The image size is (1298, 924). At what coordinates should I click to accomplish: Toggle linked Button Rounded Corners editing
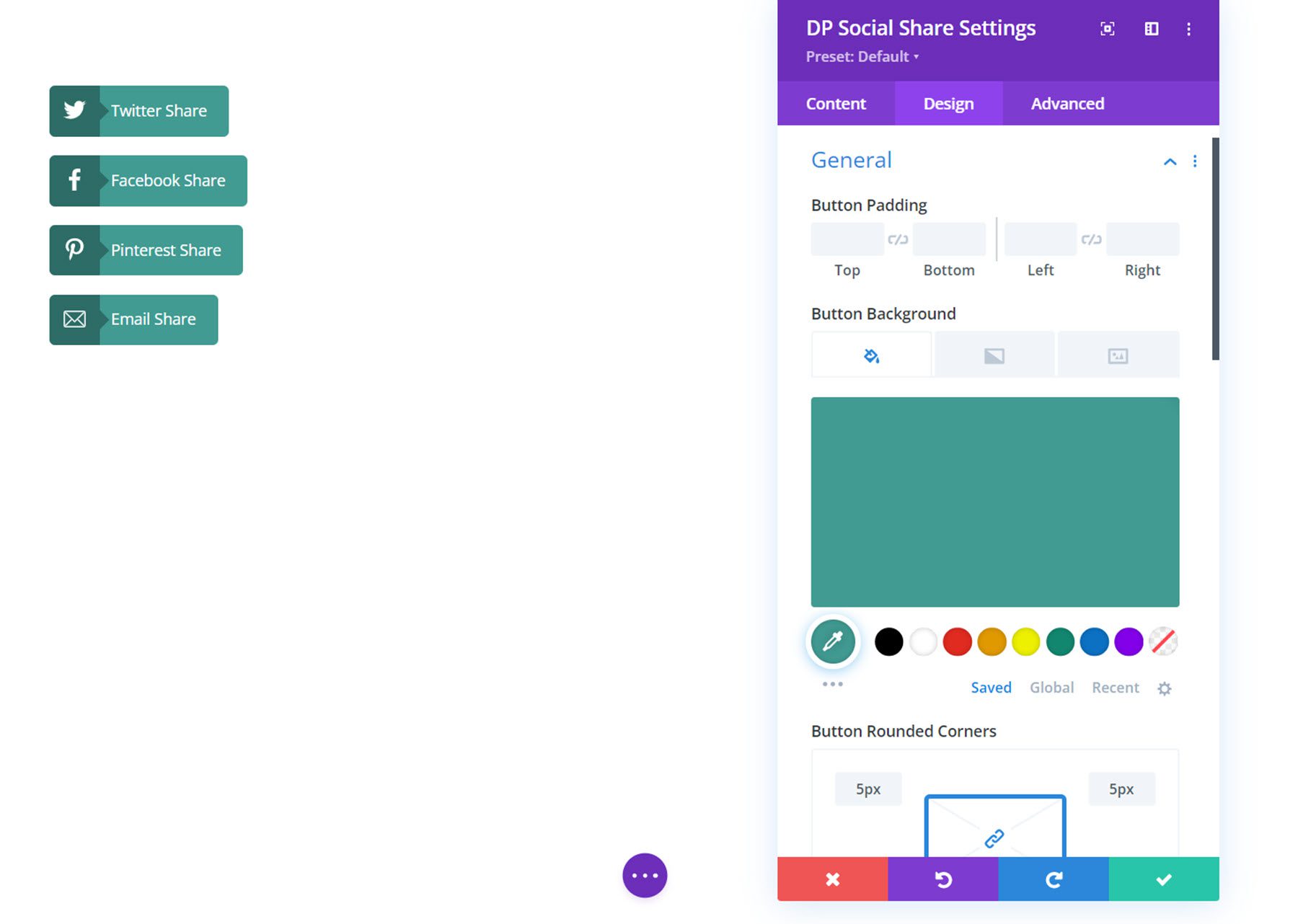(994, 837)
